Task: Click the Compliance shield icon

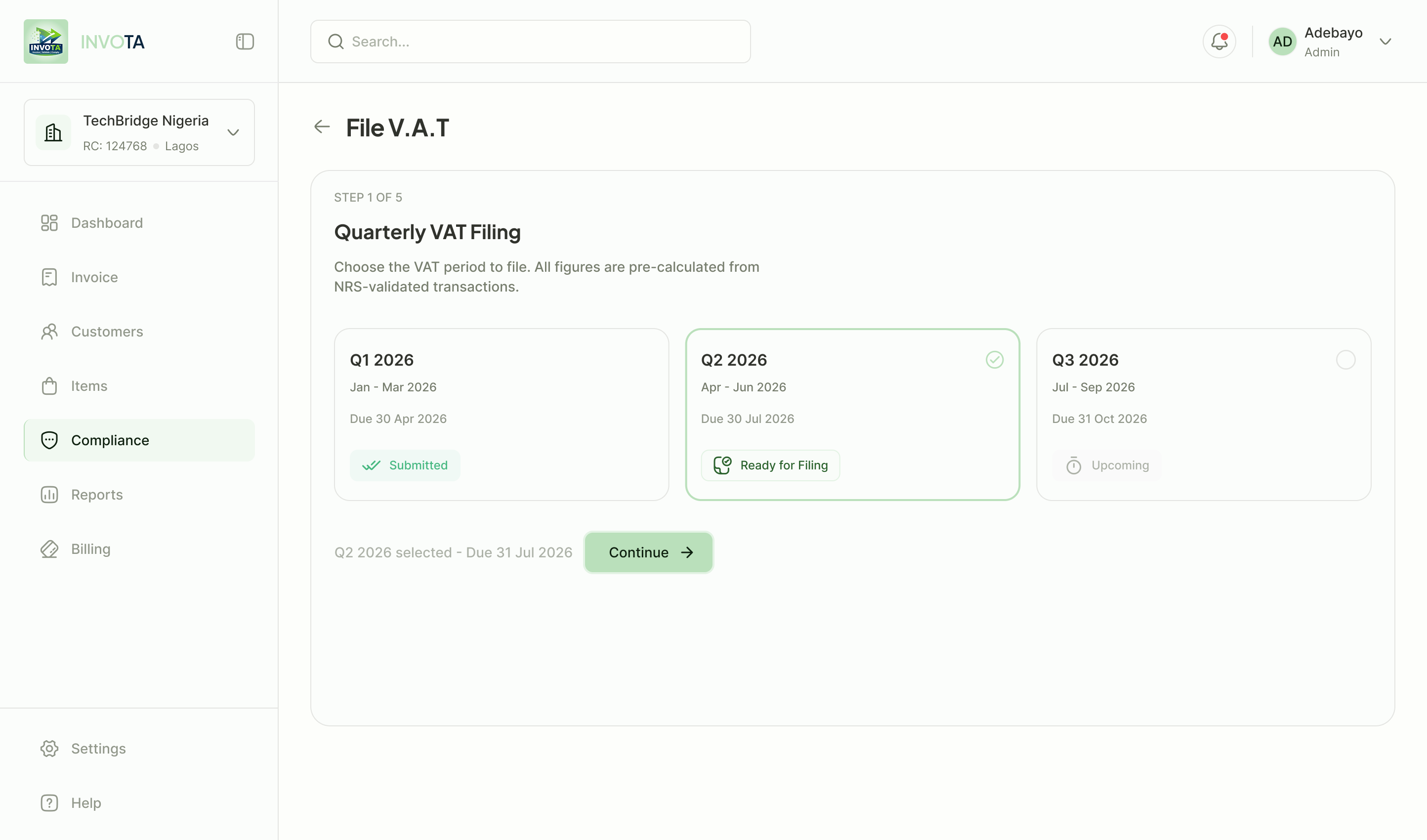Action: tap(49, 440)
